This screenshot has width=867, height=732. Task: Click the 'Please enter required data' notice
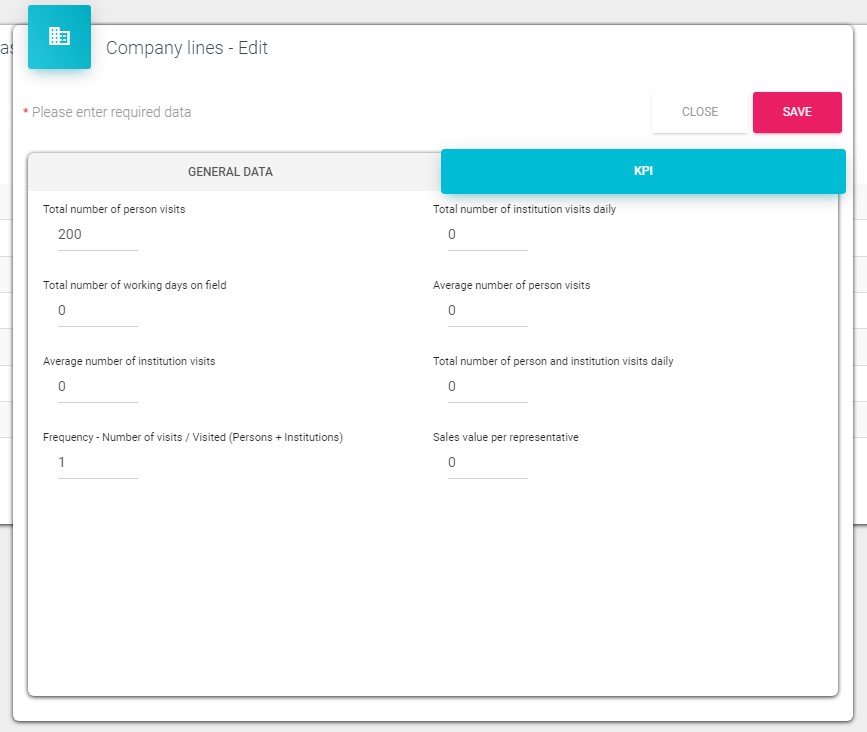[111, 112]
